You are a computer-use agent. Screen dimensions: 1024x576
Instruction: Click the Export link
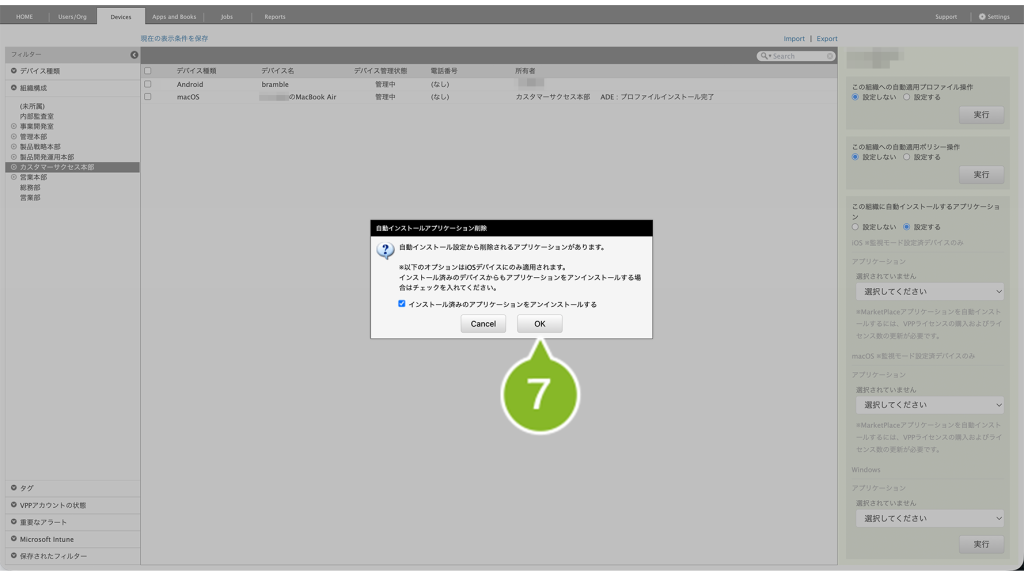click(827, 39)
